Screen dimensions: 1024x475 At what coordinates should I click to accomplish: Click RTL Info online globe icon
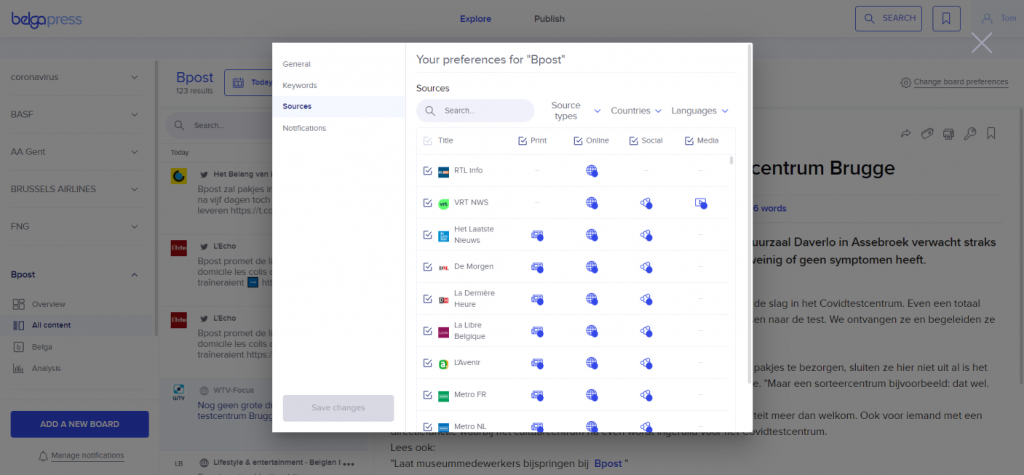tap(592, 171)
